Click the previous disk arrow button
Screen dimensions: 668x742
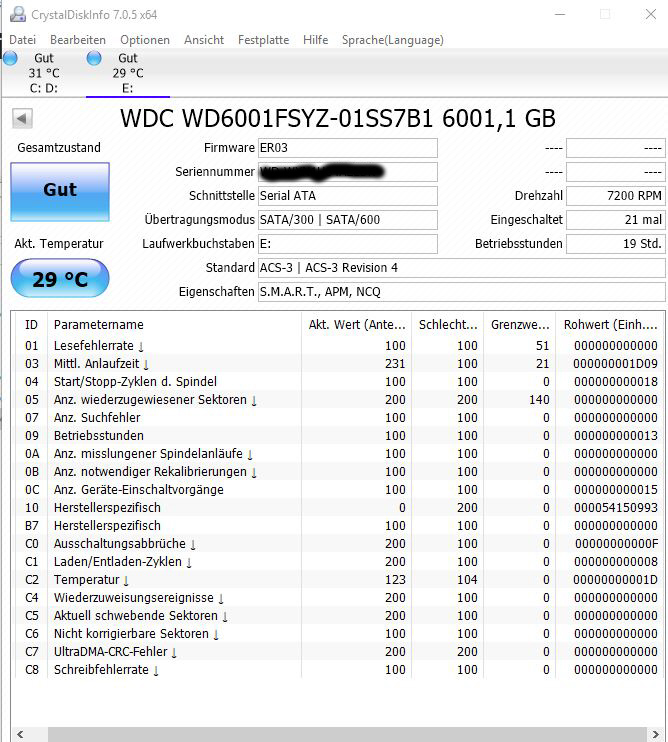point(22,118)
